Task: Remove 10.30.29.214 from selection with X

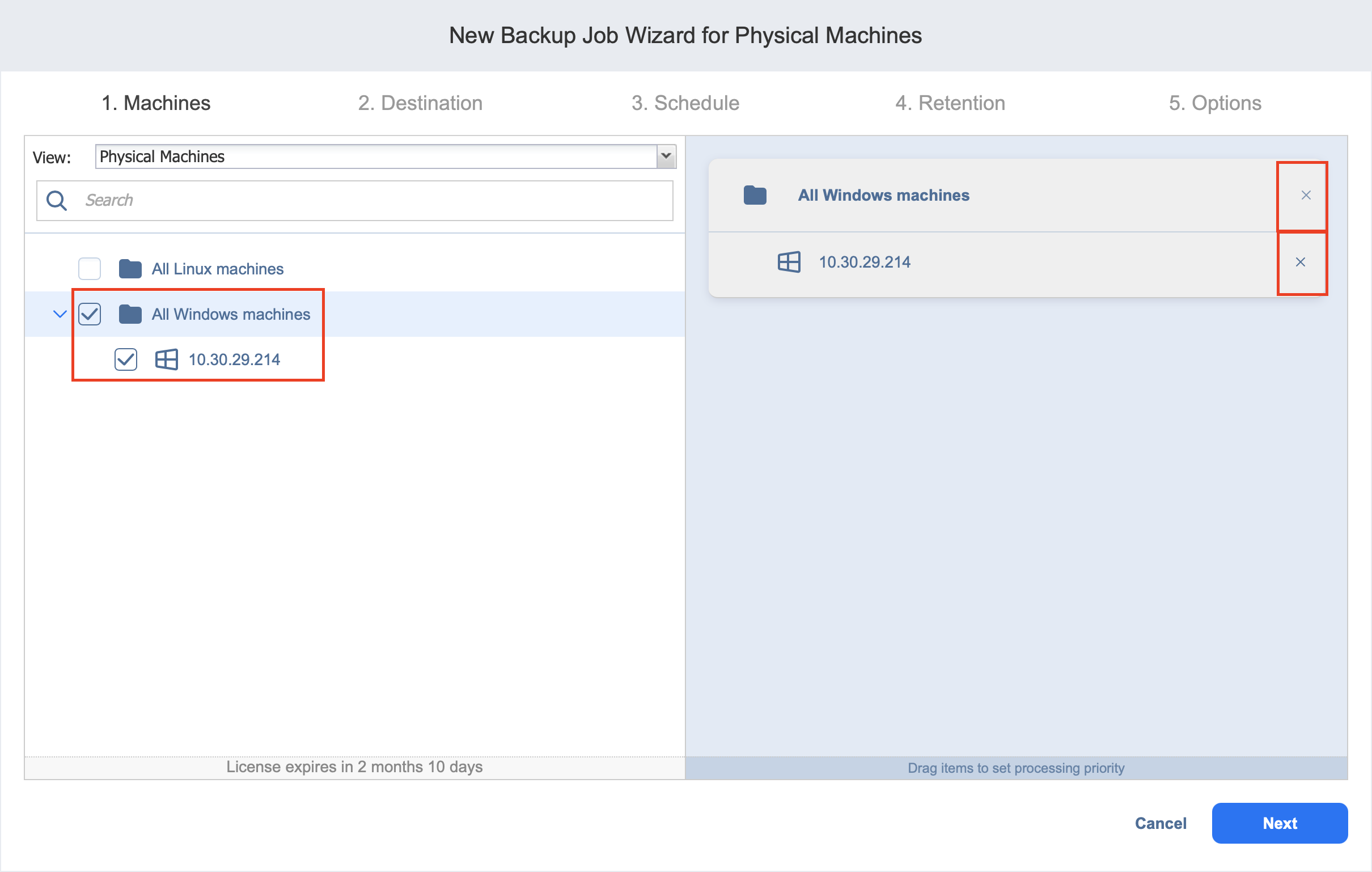Action: (1299, 262)
